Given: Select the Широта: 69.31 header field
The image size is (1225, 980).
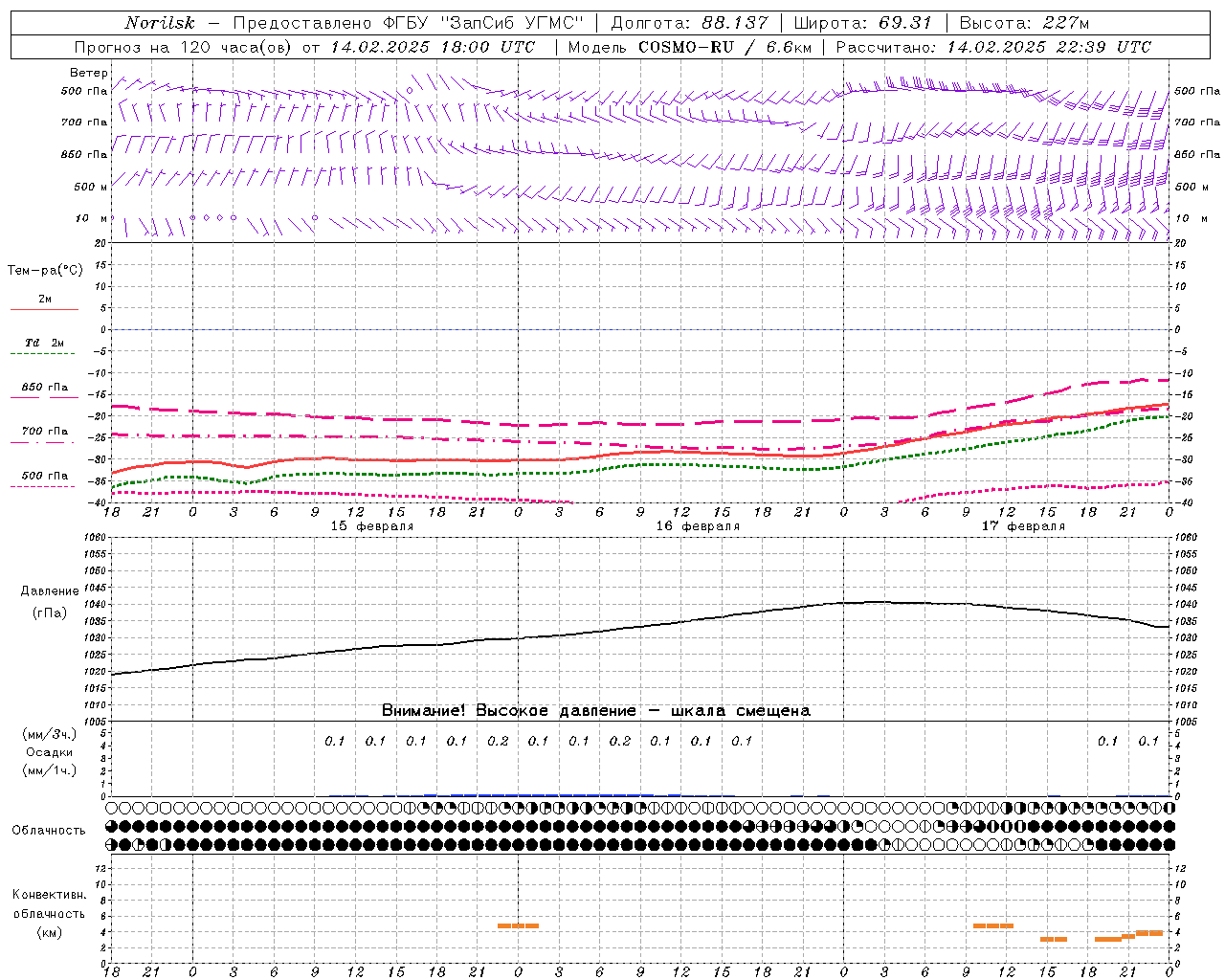Looking at the screenshot, I should [x=861, y=23].
